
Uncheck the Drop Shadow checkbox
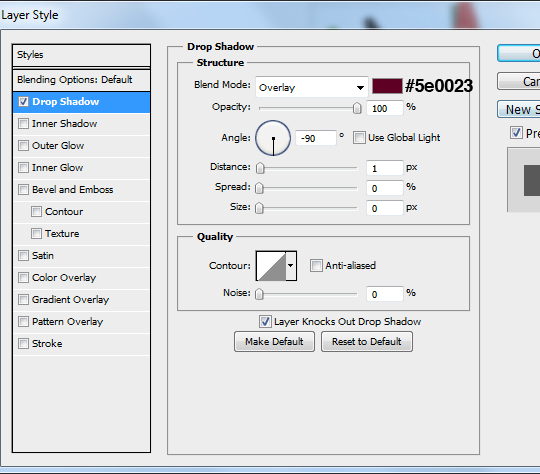point(23,102)
